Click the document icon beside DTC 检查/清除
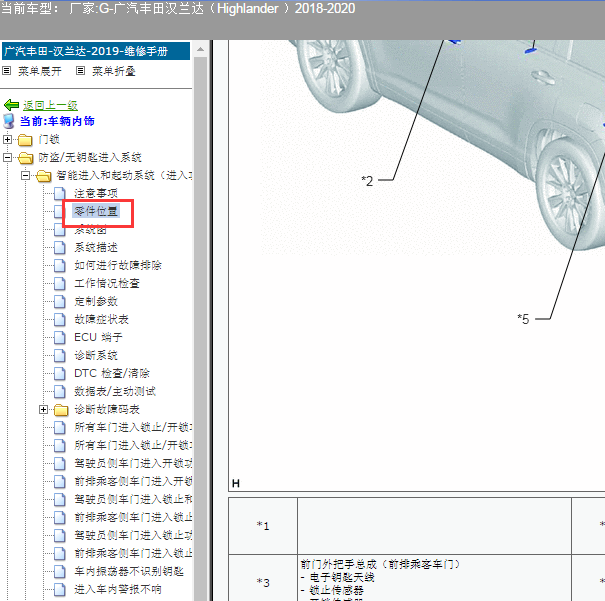This screenshot has height=601, width=605. coord(59,373)
